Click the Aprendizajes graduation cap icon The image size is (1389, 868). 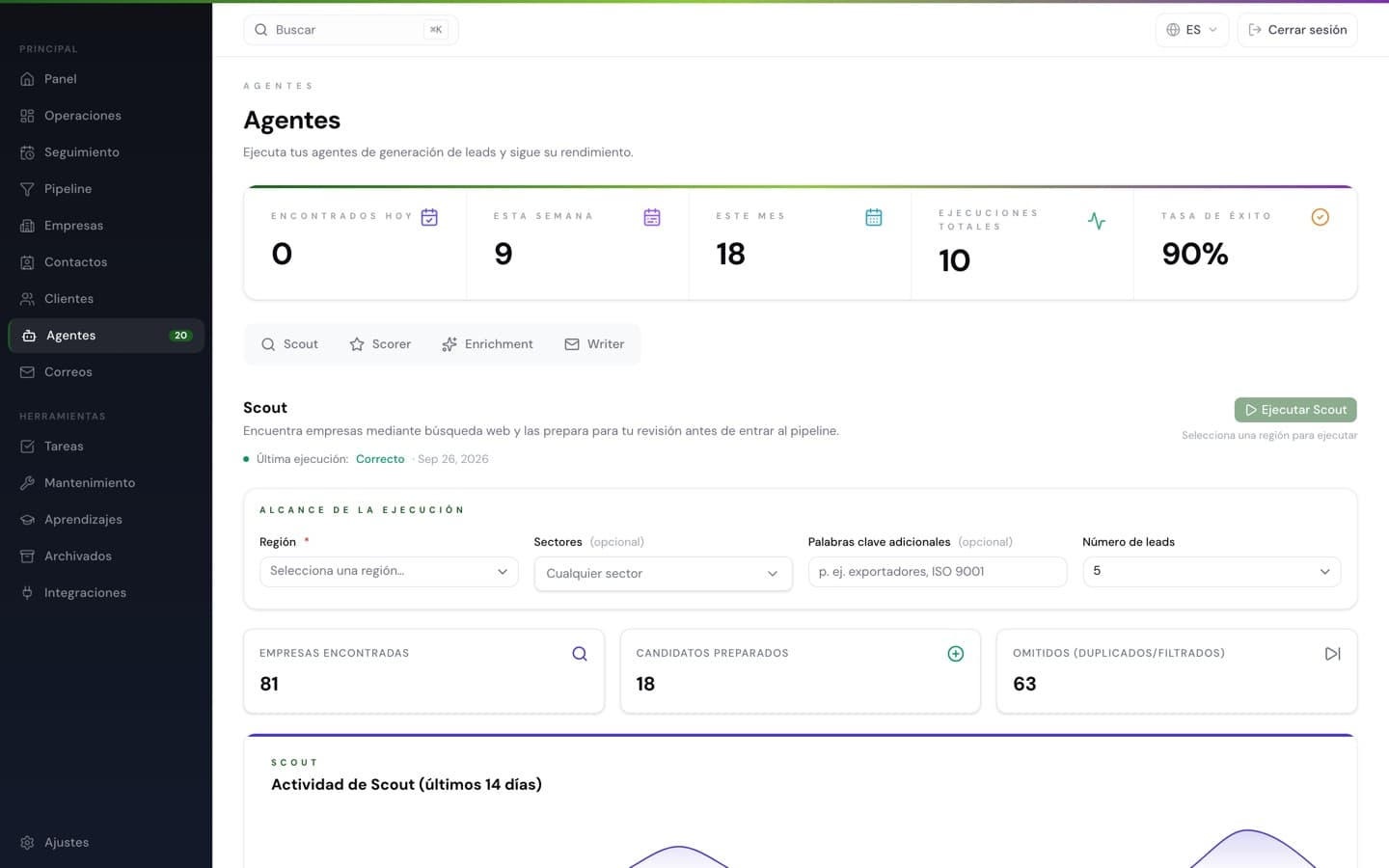[x=27, y=520]
